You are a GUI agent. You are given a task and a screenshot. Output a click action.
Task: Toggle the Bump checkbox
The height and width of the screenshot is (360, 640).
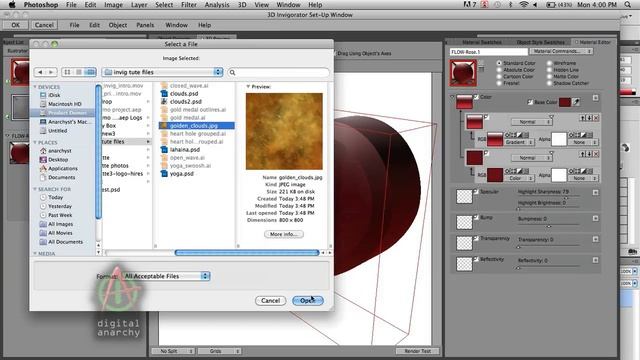tap(476, 217)
